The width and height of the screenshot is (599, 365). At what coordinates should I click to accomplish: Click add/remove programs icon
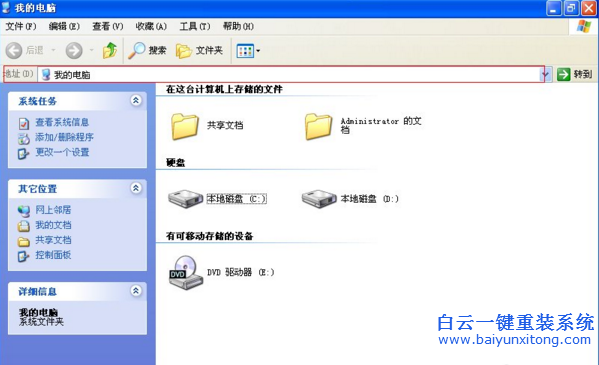coord(24,138)
